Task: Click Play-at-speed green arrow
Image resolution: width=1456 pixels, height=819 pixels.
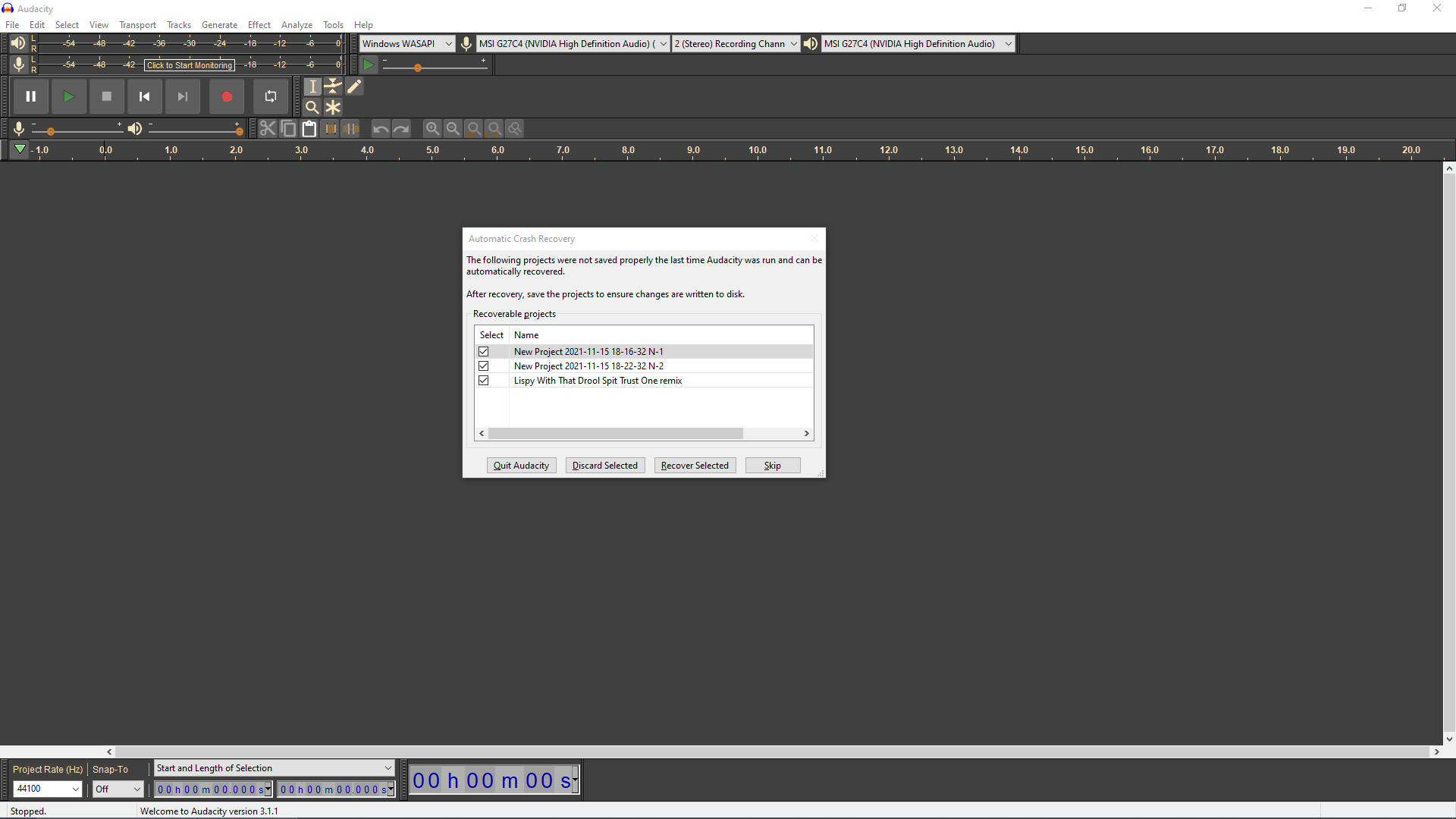Action: 369,65
